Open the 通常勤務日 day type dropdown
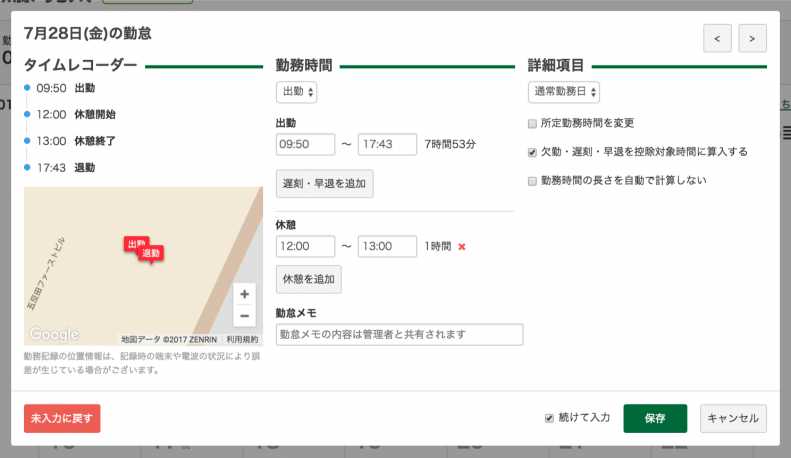Viewport: 791px width, 458px height. tap(563, 92)
